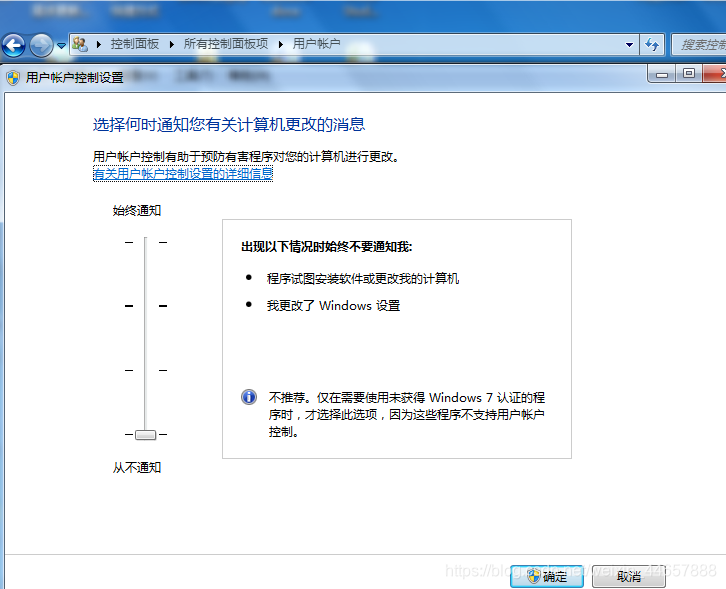Viewport: 726px width, 589px height.
Task: Click slider thumb at 从不通知 level
Action: tap(145, 435)
